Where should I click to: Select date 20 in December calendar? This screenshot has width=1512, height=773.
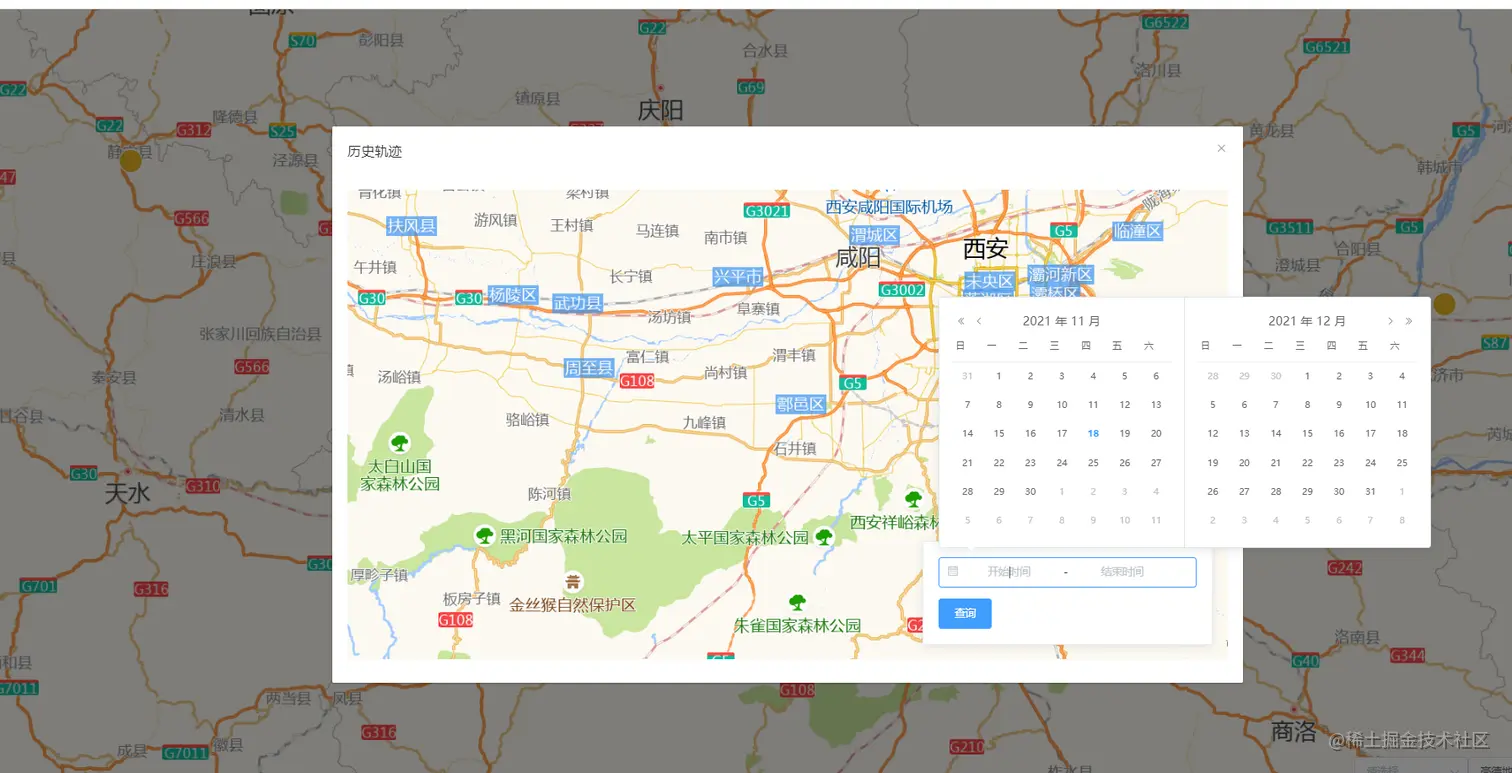tap(1244, 462)
